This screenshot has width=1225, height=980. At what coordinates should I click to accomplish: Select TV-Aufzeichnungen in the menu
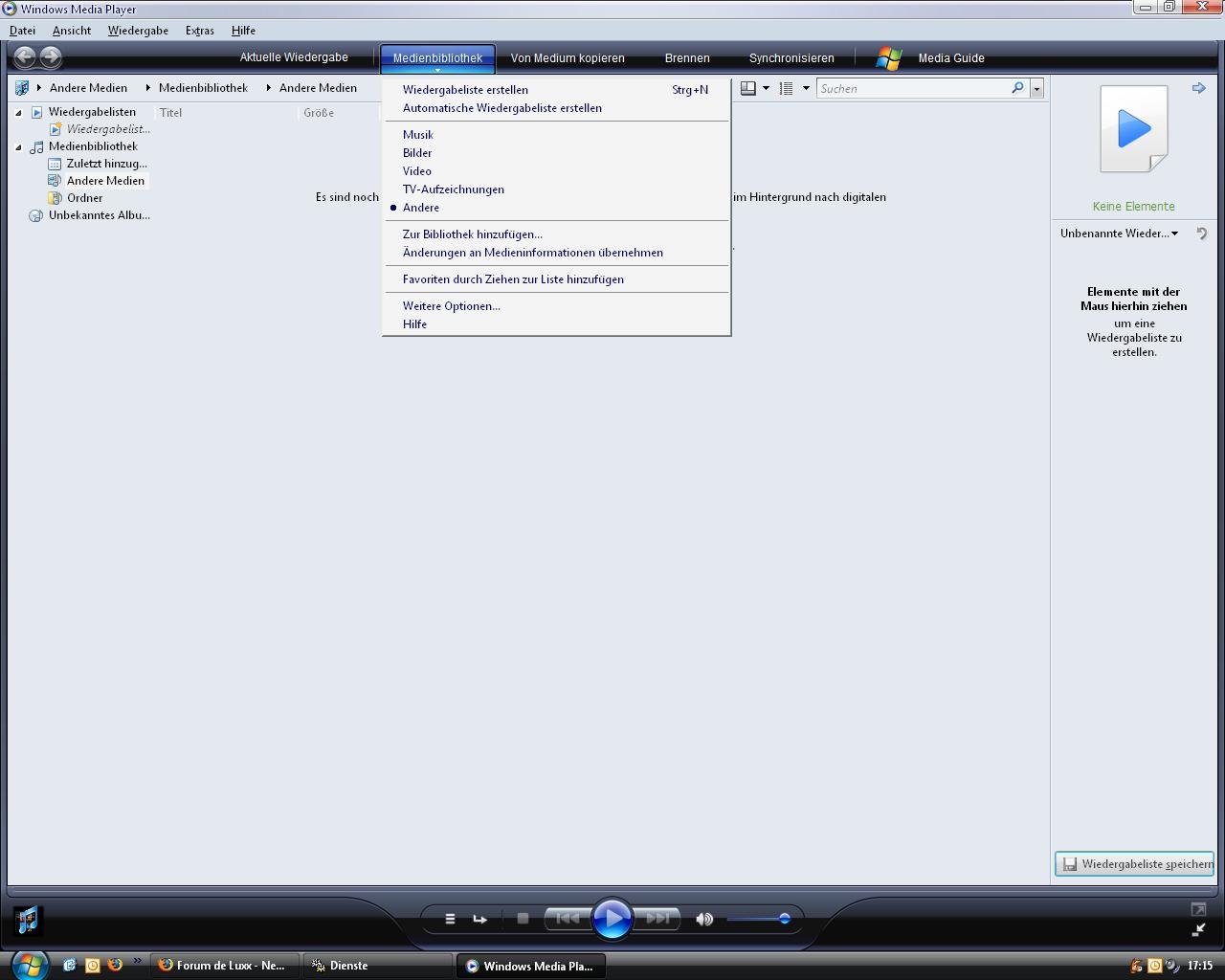(x=556, y=189)
